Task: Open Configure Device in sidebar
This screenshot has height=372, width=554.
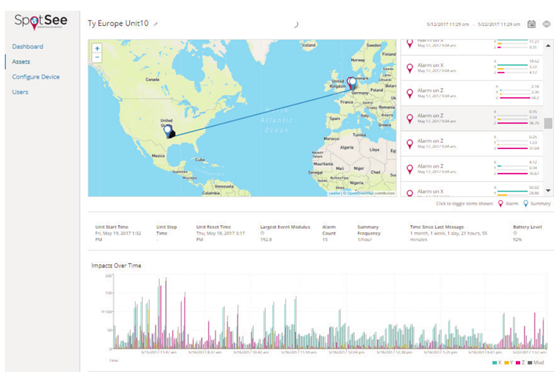Action: pyautogui.click(x=36, y=77)
